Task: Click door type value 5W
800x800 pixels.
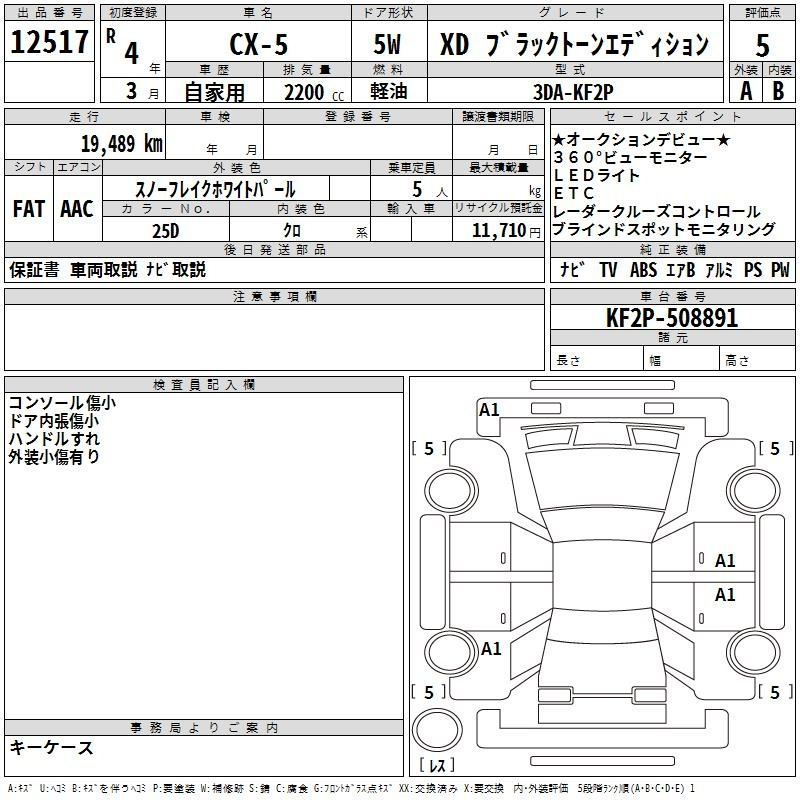Action: (x=387, y=44)
